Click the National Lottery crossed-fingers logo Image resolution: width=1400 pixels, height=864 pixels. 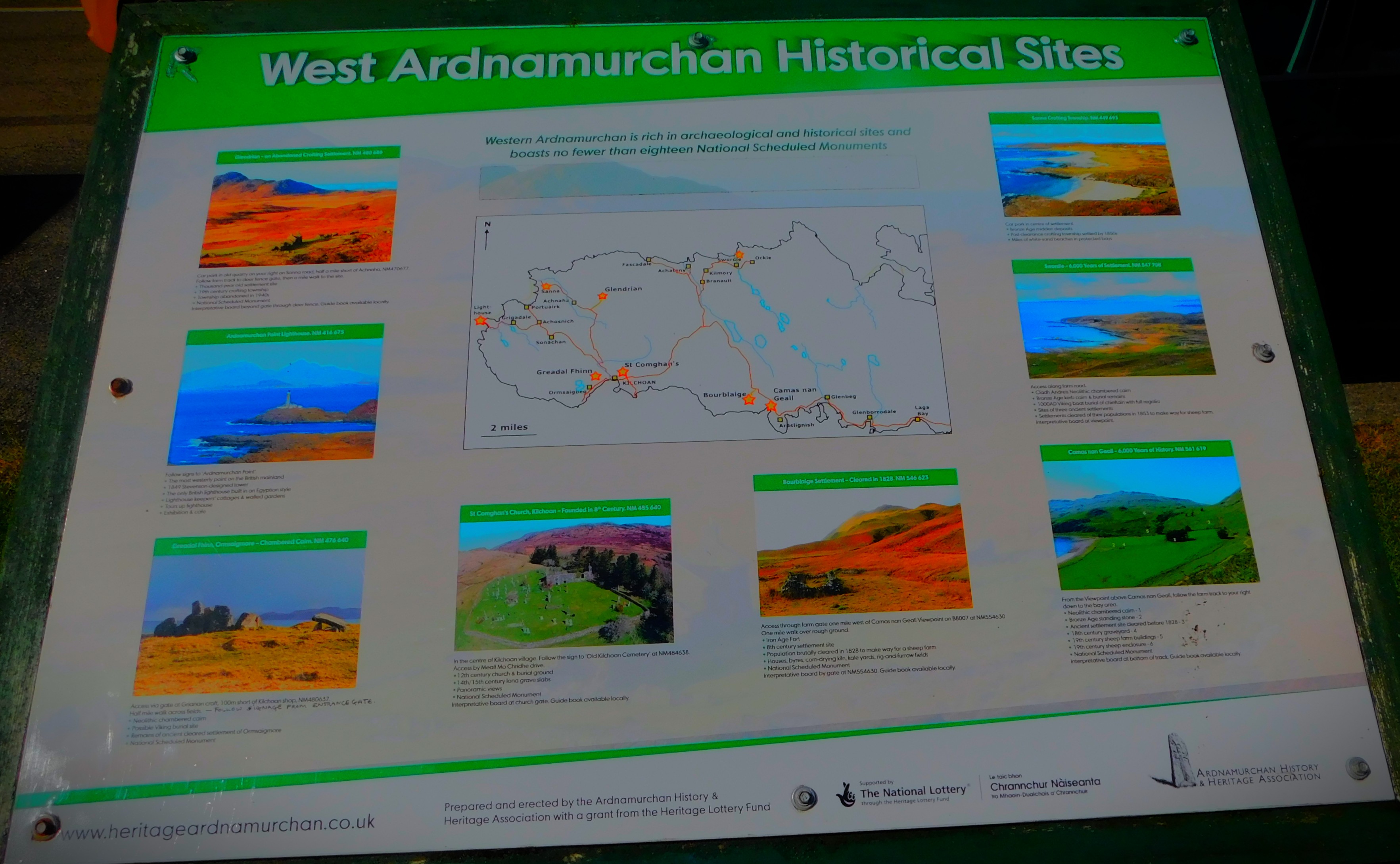tap(845, 795)
